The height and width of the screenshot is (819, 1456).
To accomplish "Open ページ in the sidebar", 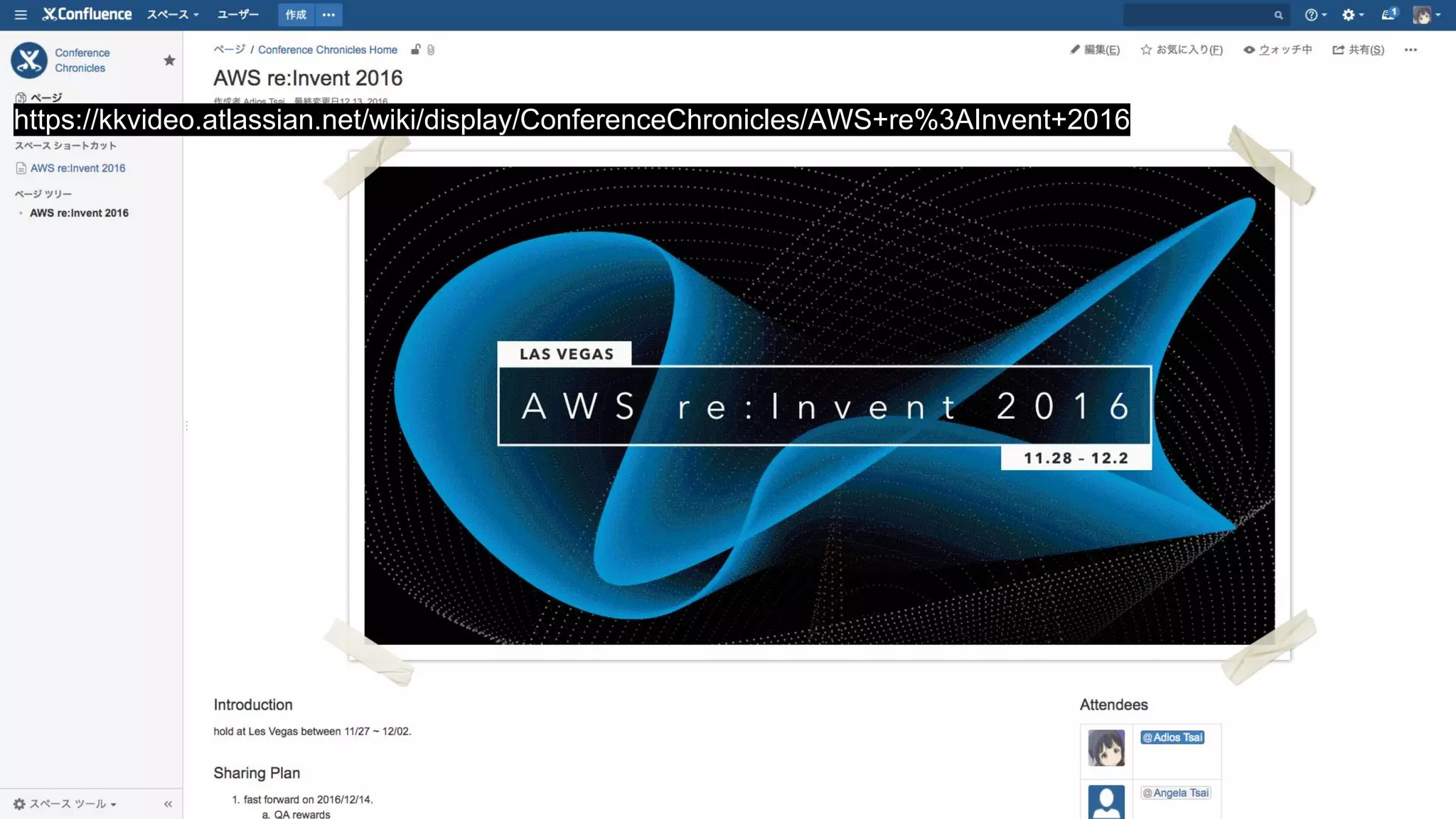I will [39, 97].
